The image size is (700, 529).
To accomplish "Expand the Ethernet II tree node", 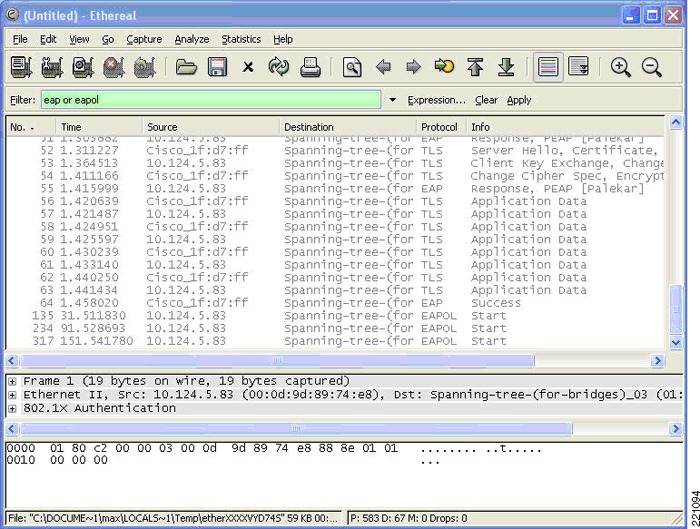I will [12, 395].
